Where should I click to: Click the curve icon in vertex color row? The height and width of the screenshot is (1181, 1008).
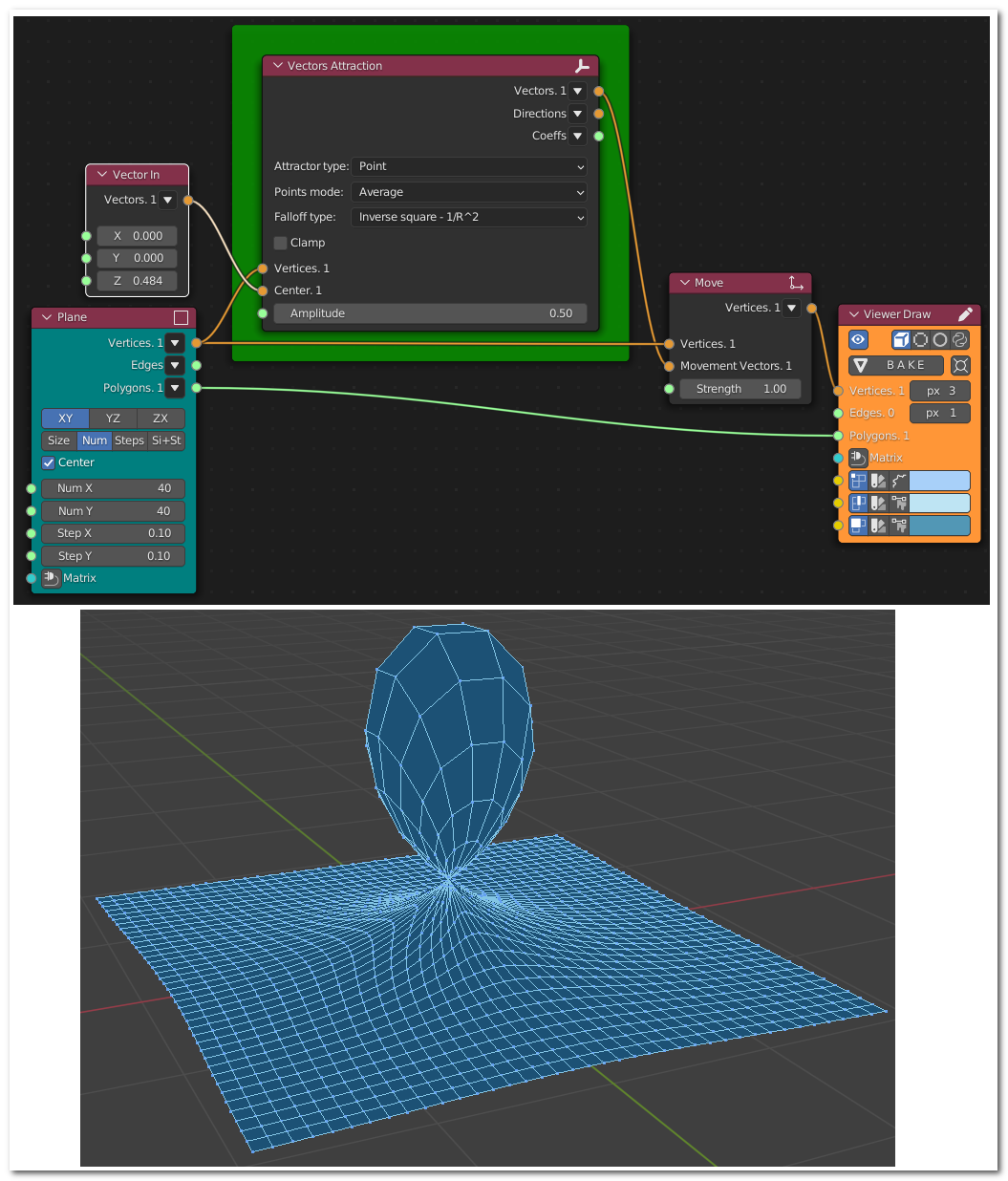tap(898, 481)
